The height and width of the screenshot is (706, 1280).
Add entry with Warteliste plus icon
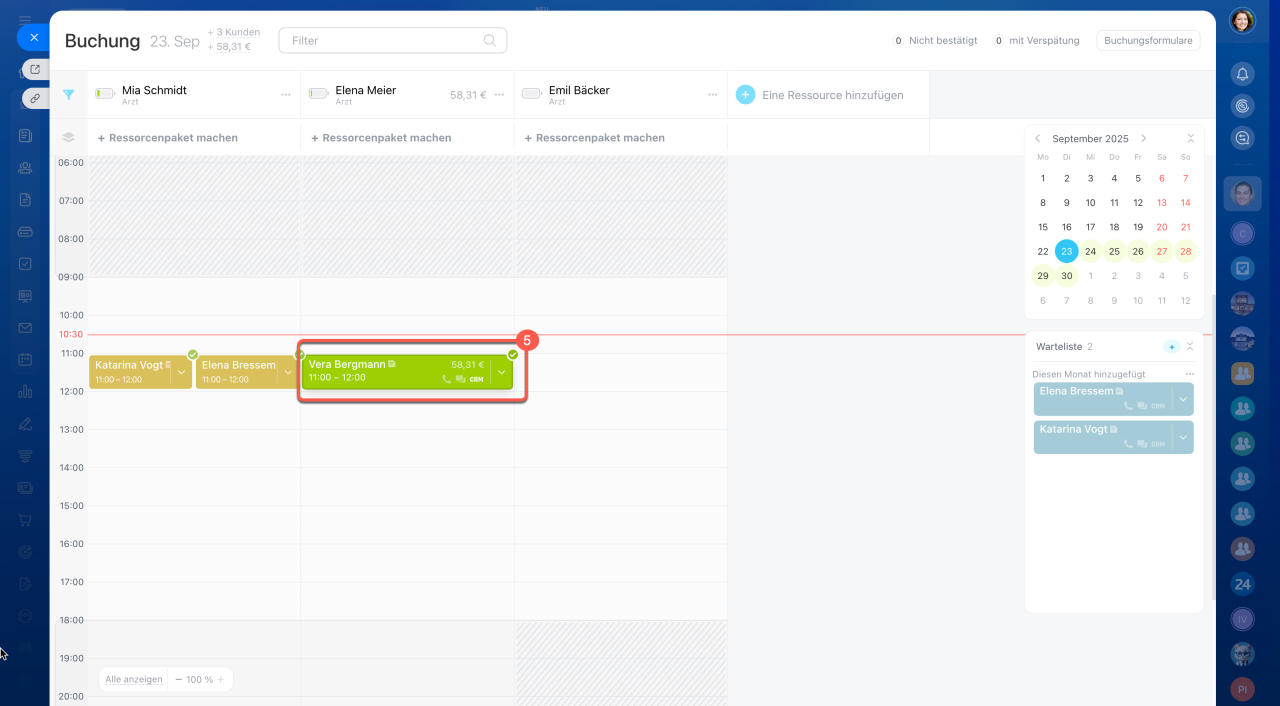click(x=1171, y=346)
